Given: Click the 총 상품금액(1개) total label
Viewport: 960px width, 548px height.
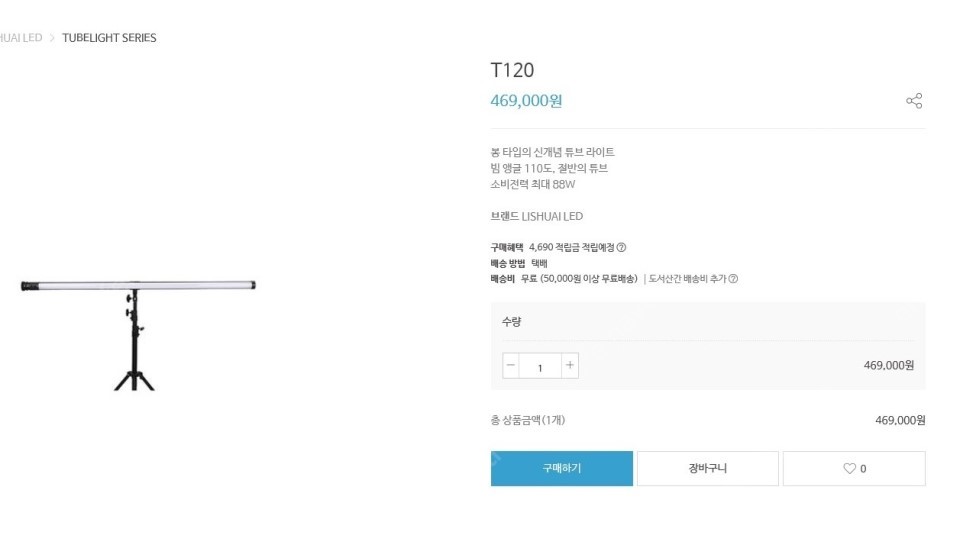Looking at the screenshot, I should tap(534, 420).
